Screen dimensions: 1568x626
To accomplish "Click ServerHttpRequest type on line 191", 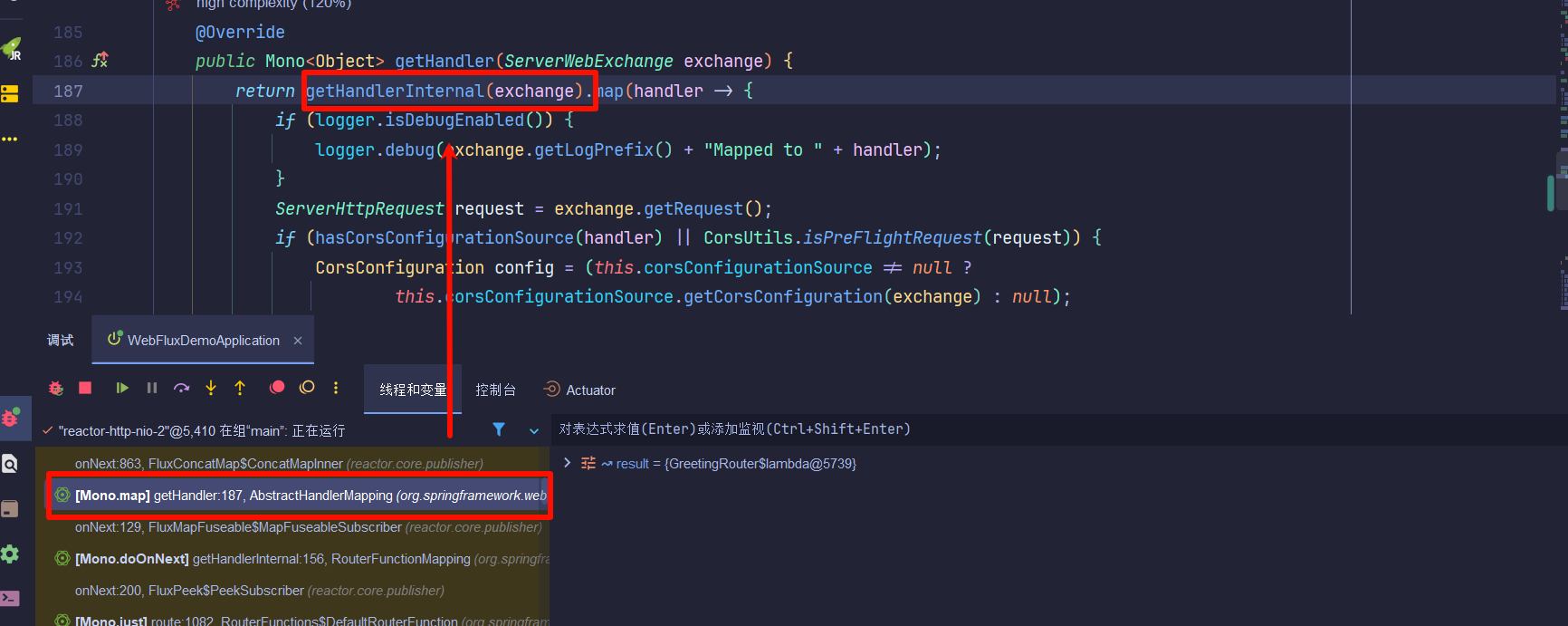I will (359, 208).
